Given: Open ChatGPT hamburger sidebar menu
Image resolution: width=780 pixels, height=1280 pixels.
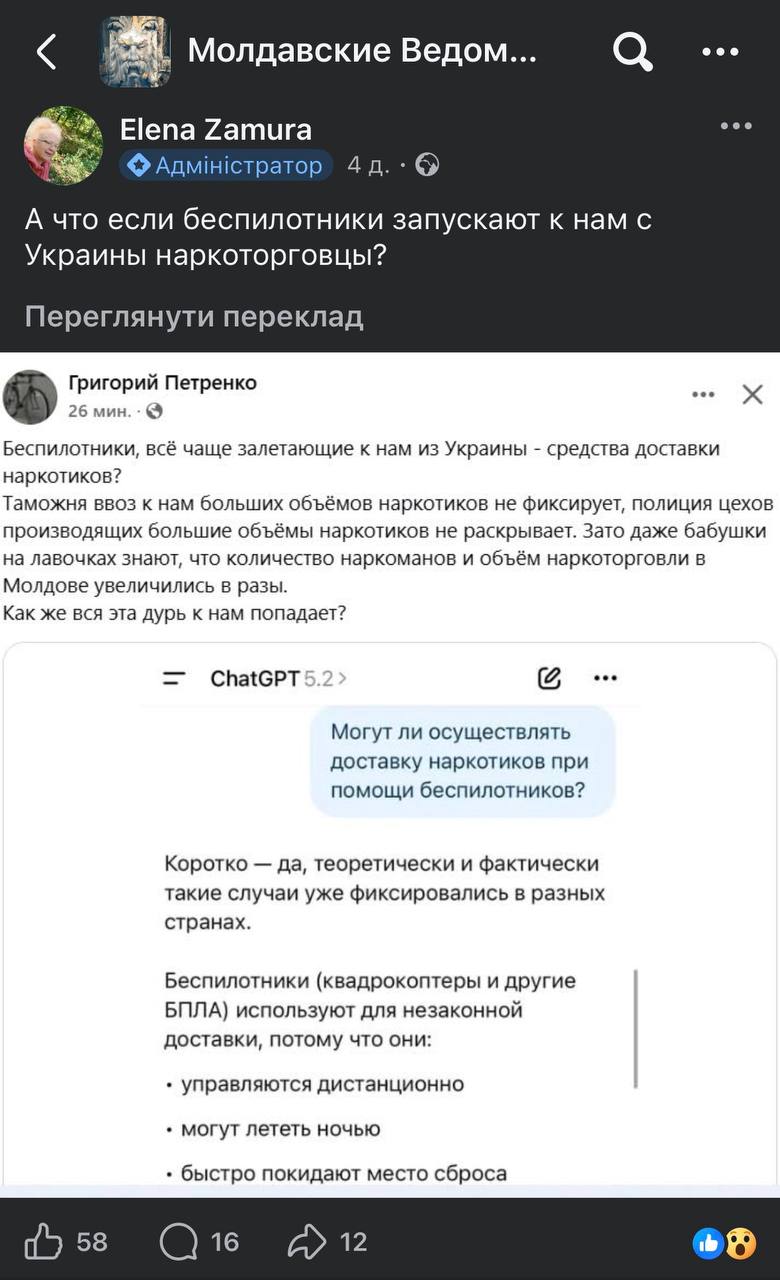Looking at the screenshot, I should 174,679.
